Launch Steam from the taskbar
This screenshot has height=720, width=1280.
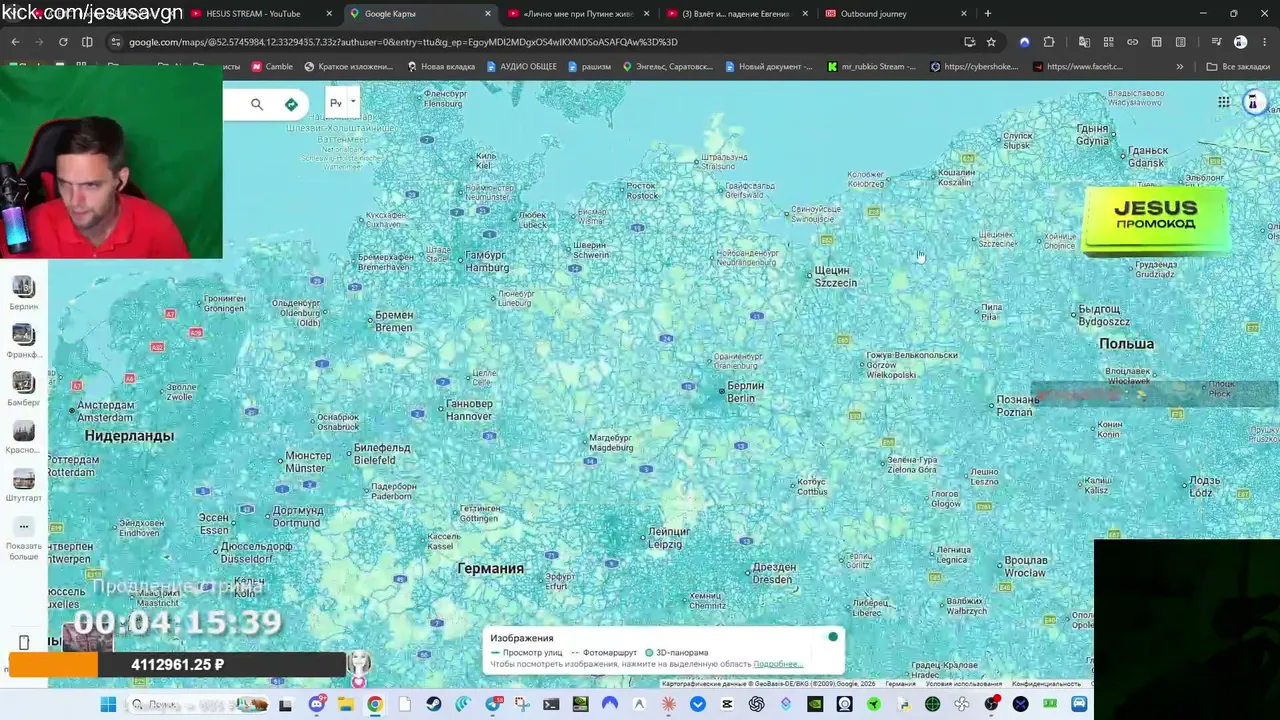point(433,704)
